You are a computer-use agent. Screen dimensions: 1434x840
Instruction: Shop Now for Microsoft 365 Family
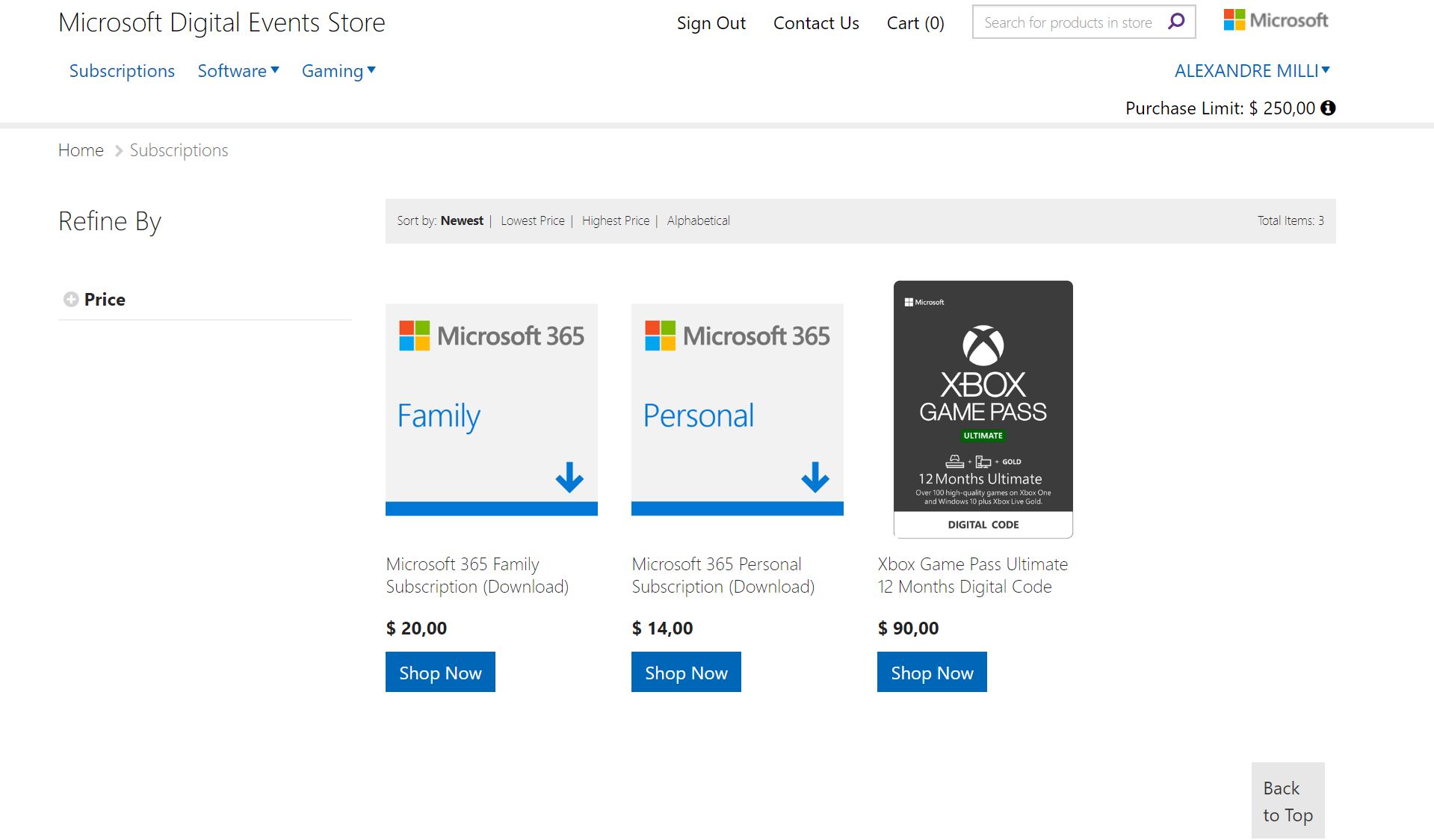click(440, 672)
